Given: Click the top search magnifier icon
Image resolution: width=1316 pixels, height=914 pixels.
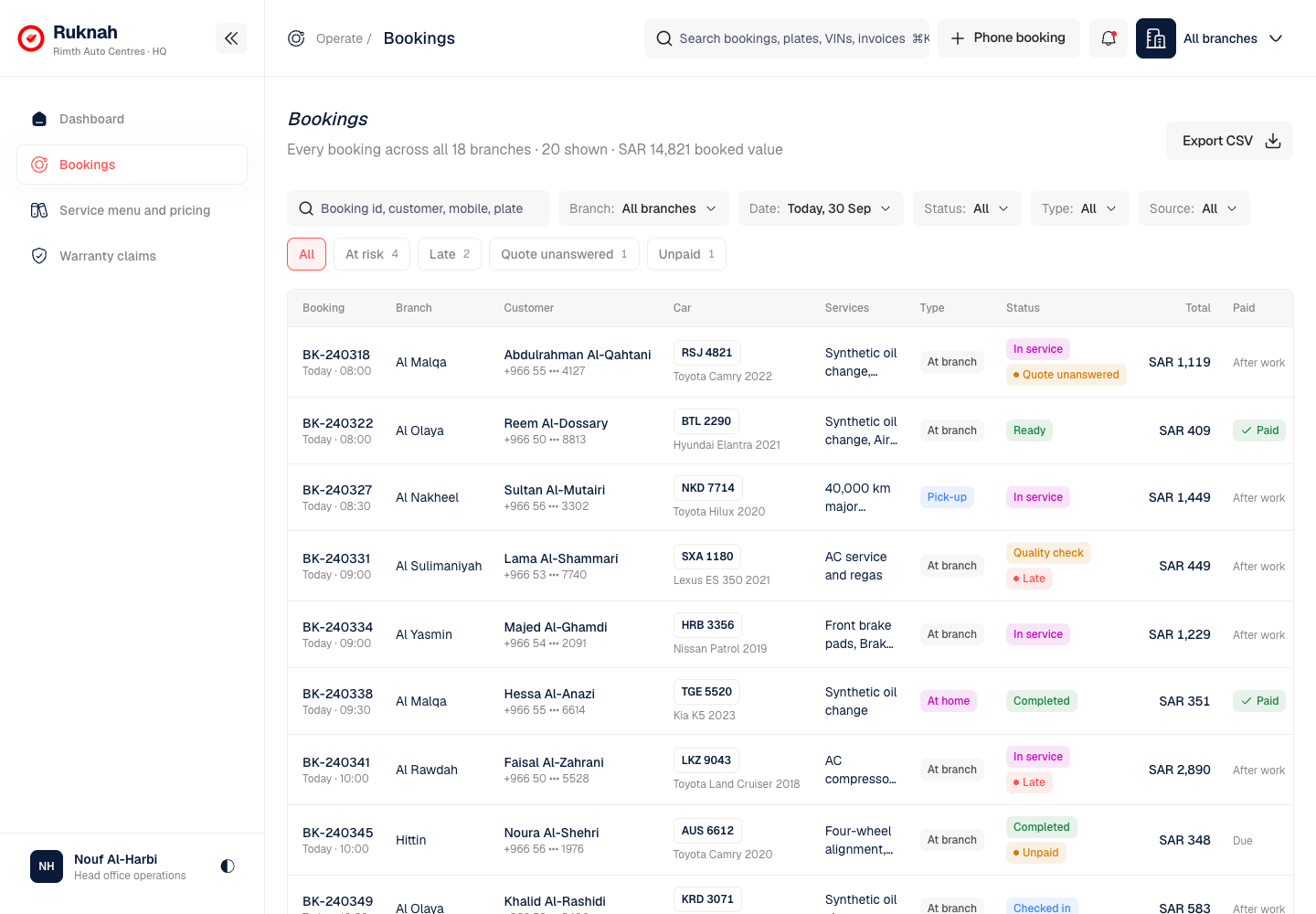Looking at the screenshot, I should (x=664, y=38).
